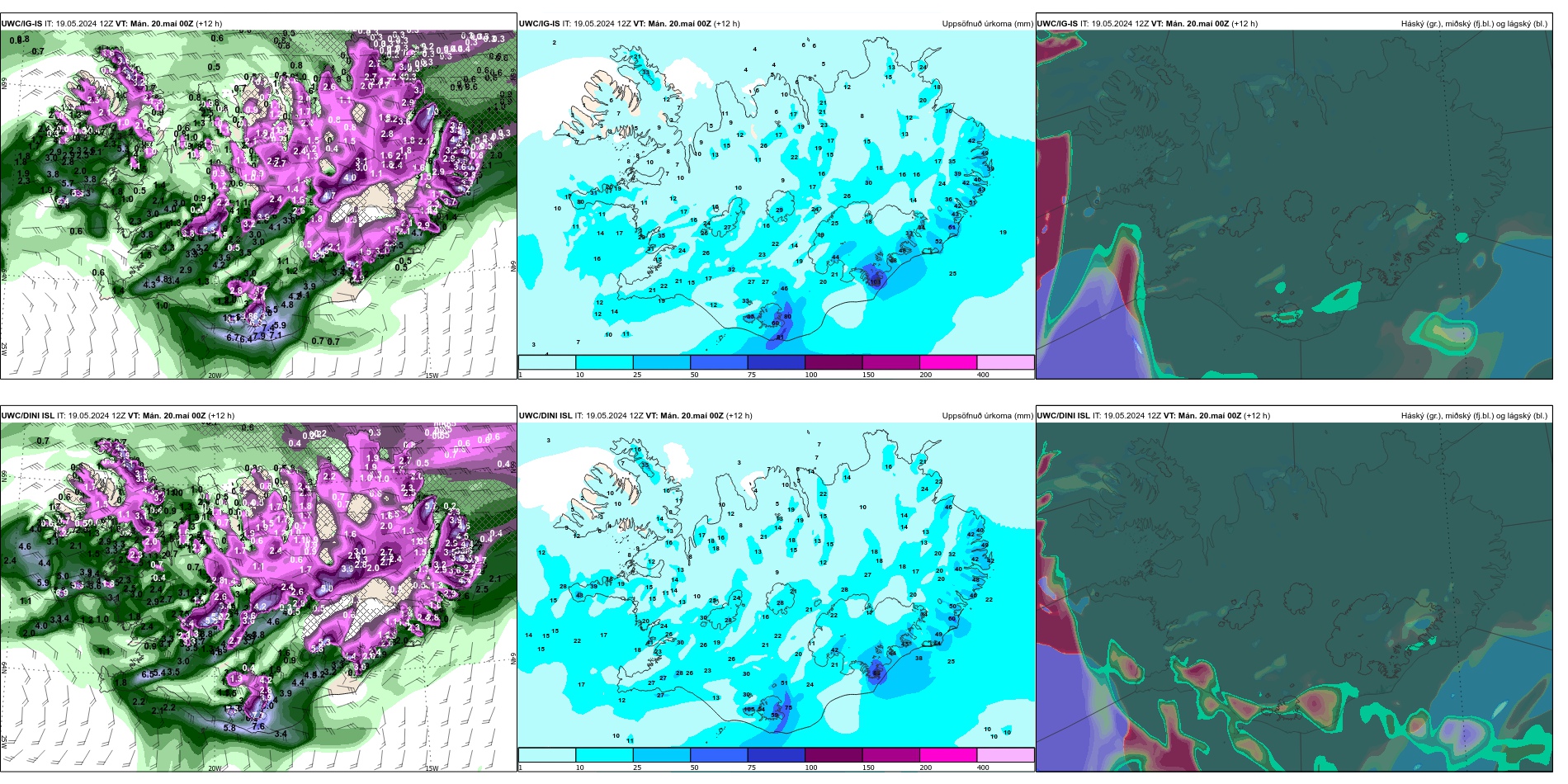Pick the 200–400 mm bright magenta swatch in IG-IS legend
Image resolution: width=1568 pixels, height=784 pixels.
(x=948, y=362)
